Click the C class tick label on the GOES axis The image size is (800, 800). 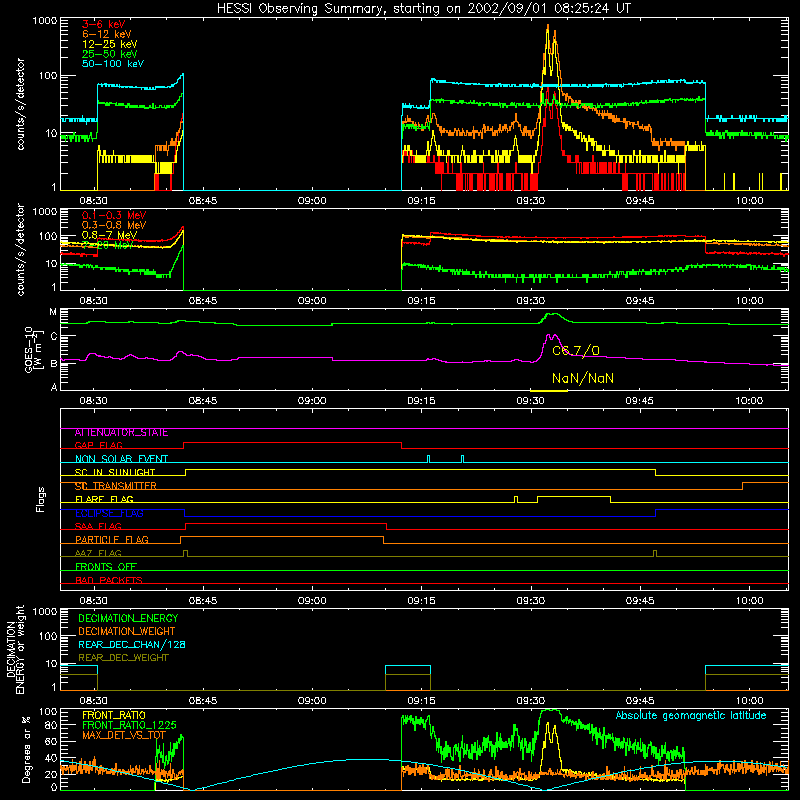coord(54,337)
